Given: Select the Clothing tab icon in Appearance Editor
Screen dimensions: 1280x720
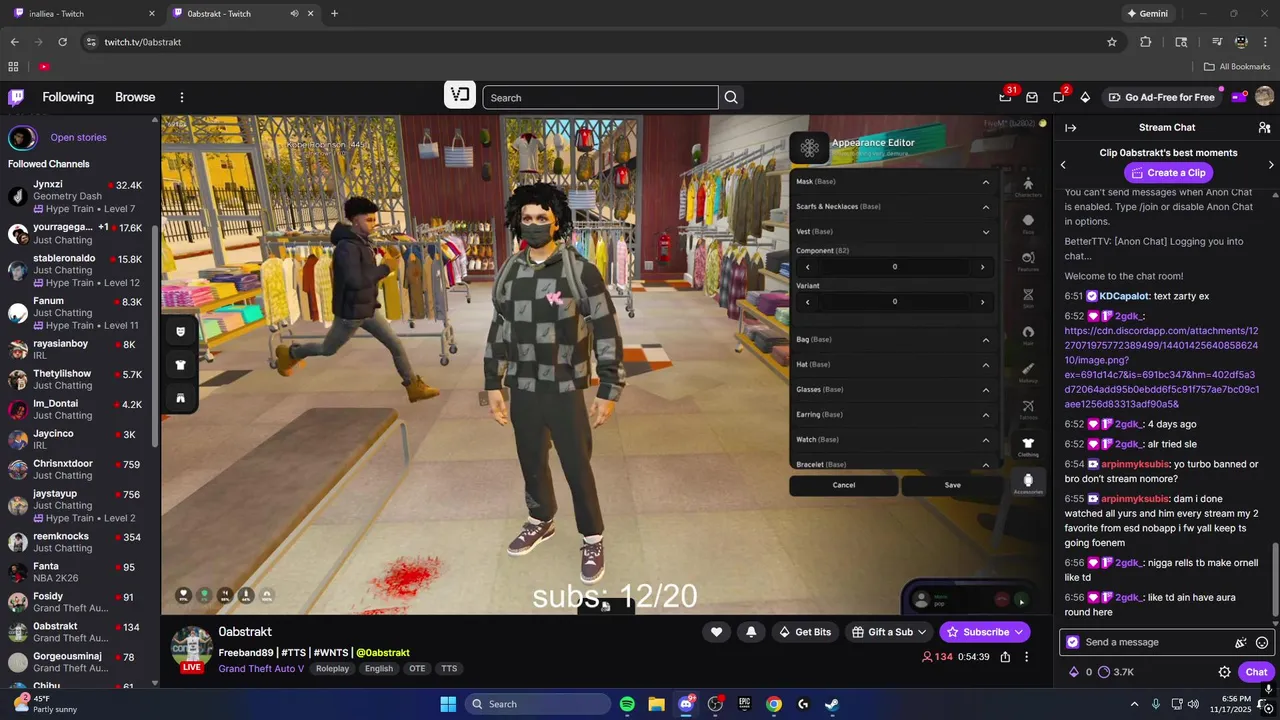Looking at the screenshot, I should tap(1028, 445).
